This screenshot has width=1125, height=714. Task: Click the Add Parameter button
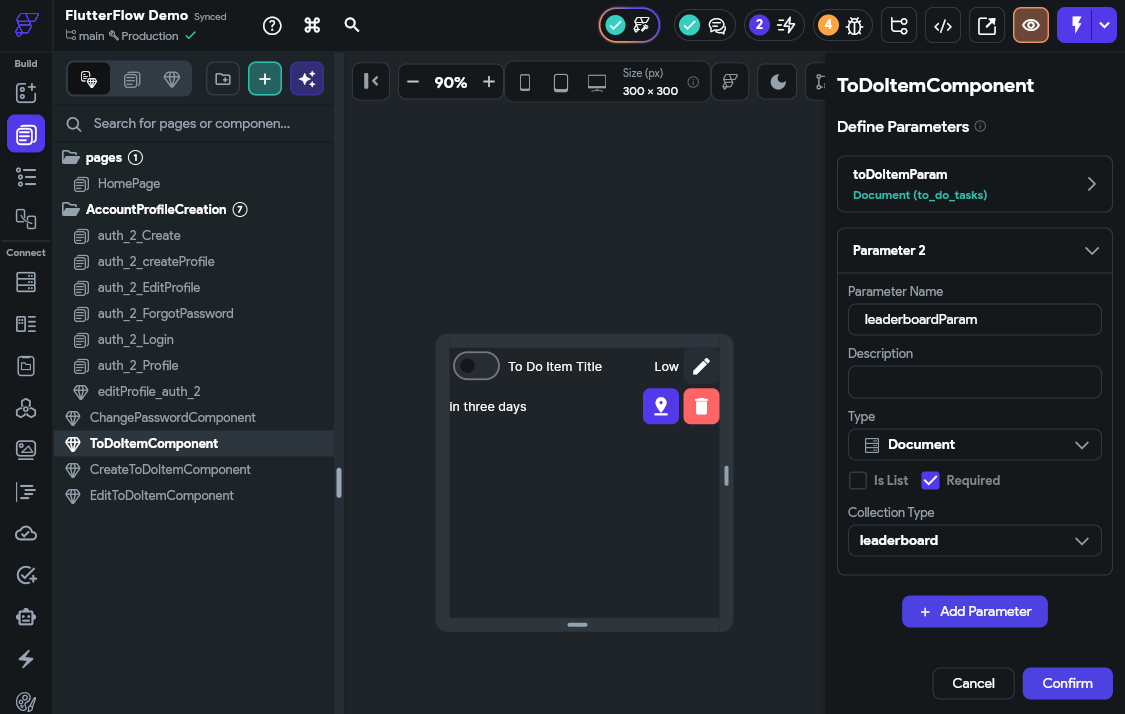coord(974,611)
